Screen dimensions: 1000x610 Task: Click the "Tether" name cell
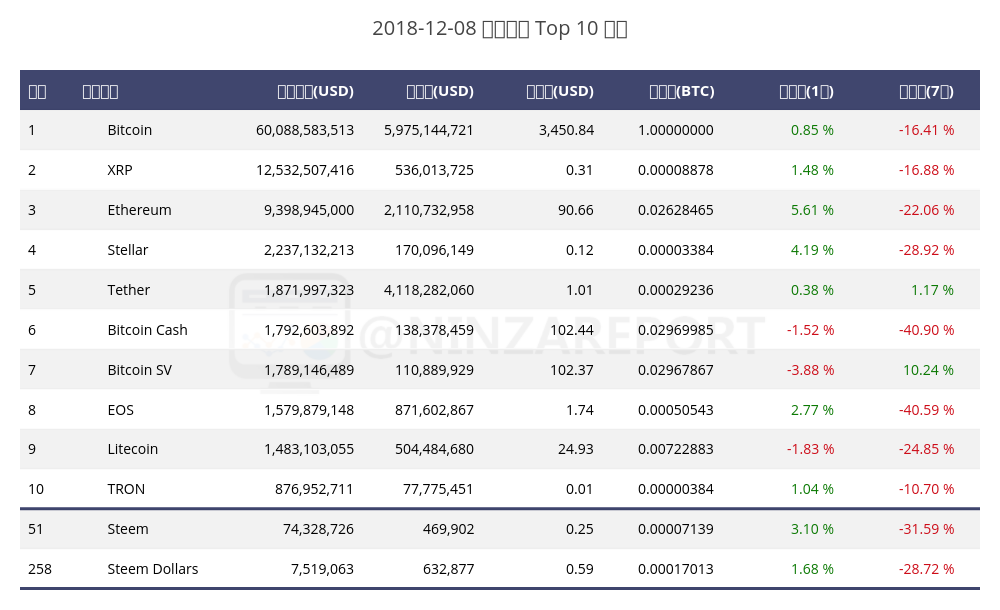pos(128,290)
